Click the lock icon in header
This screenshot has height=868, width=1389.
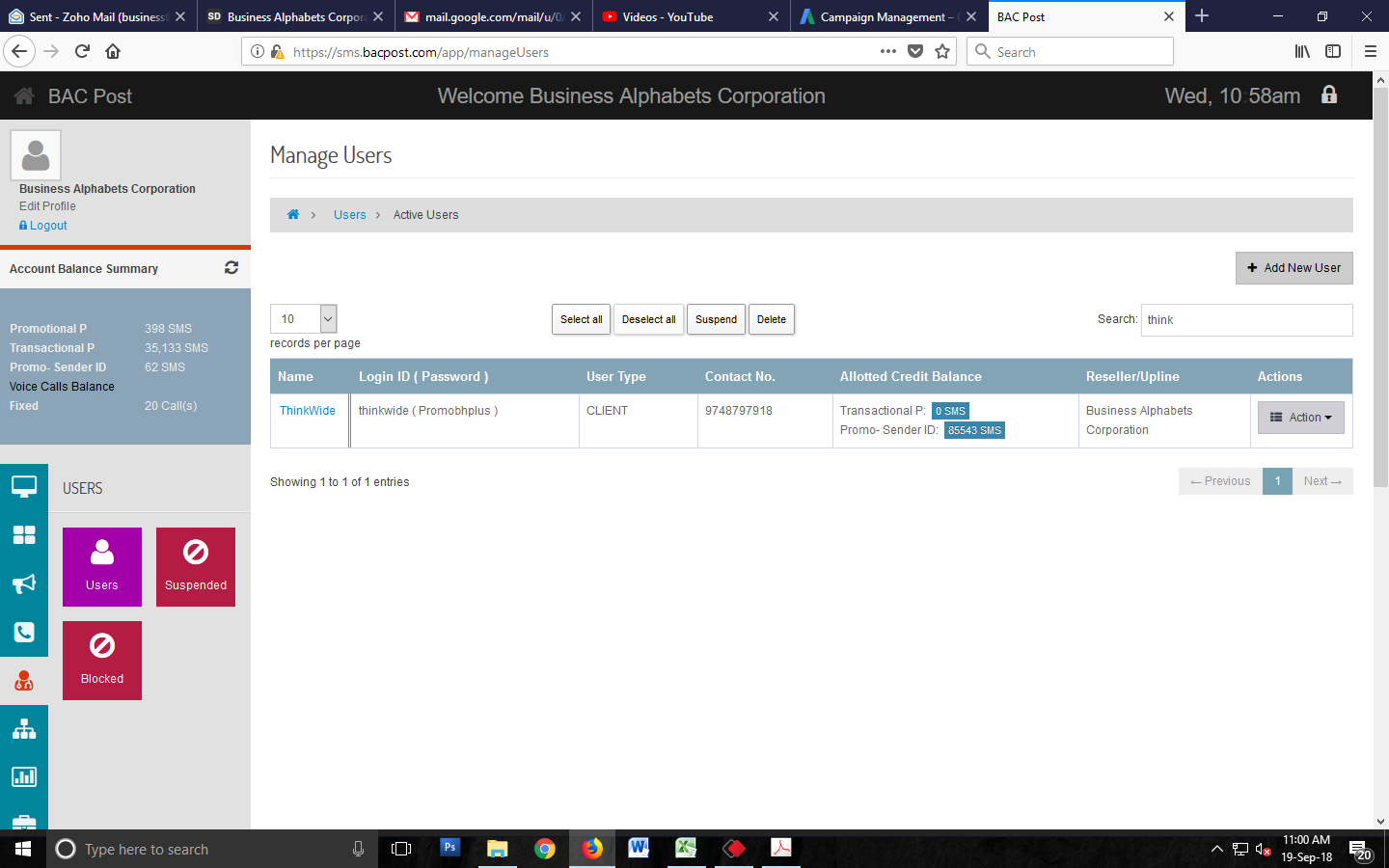coord(1329,95)
